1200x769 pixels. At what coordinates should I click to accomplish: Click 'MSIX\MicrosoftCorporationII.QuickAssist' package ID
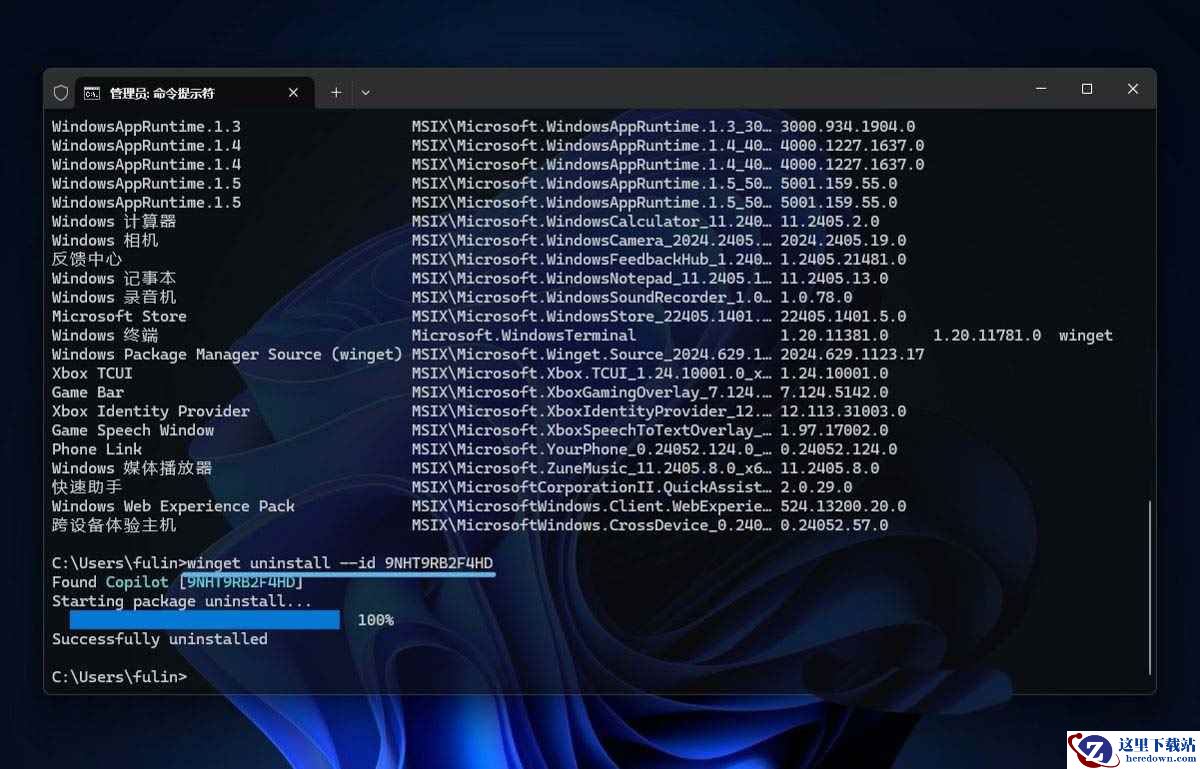pos(592,487)
